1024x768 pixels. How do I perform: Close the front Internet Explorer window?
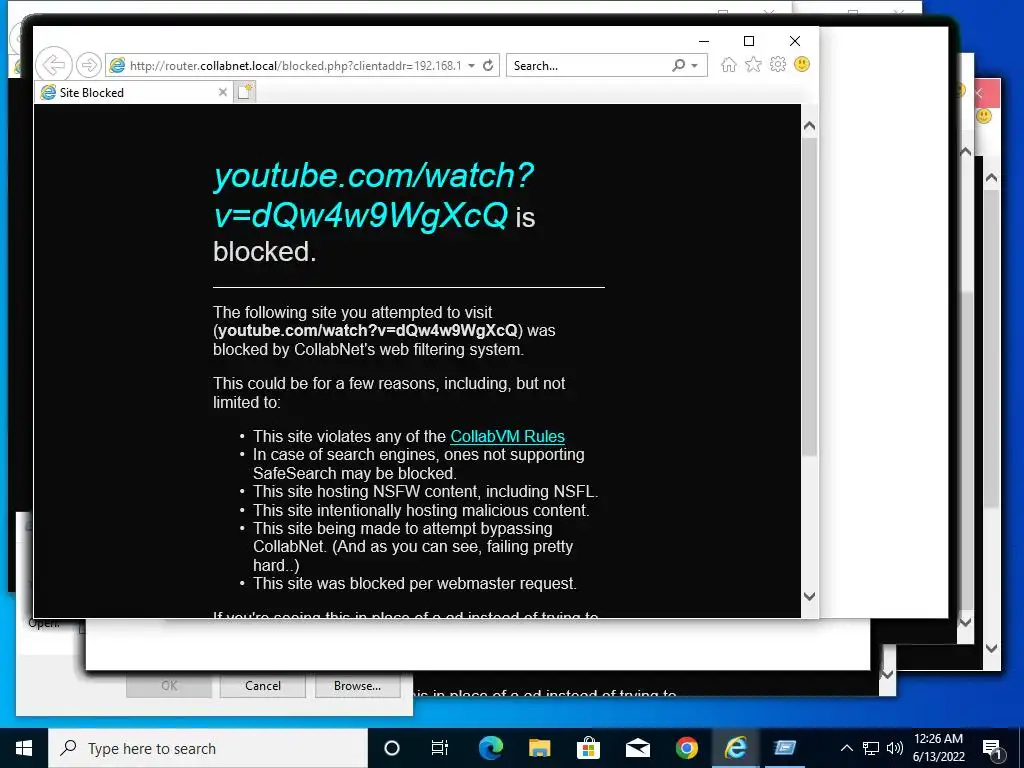click(795, 41)
